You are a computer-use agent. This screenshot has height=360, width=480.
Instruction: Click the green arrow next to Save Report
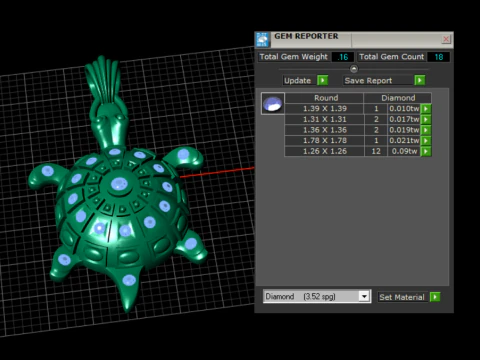[420, 80]
